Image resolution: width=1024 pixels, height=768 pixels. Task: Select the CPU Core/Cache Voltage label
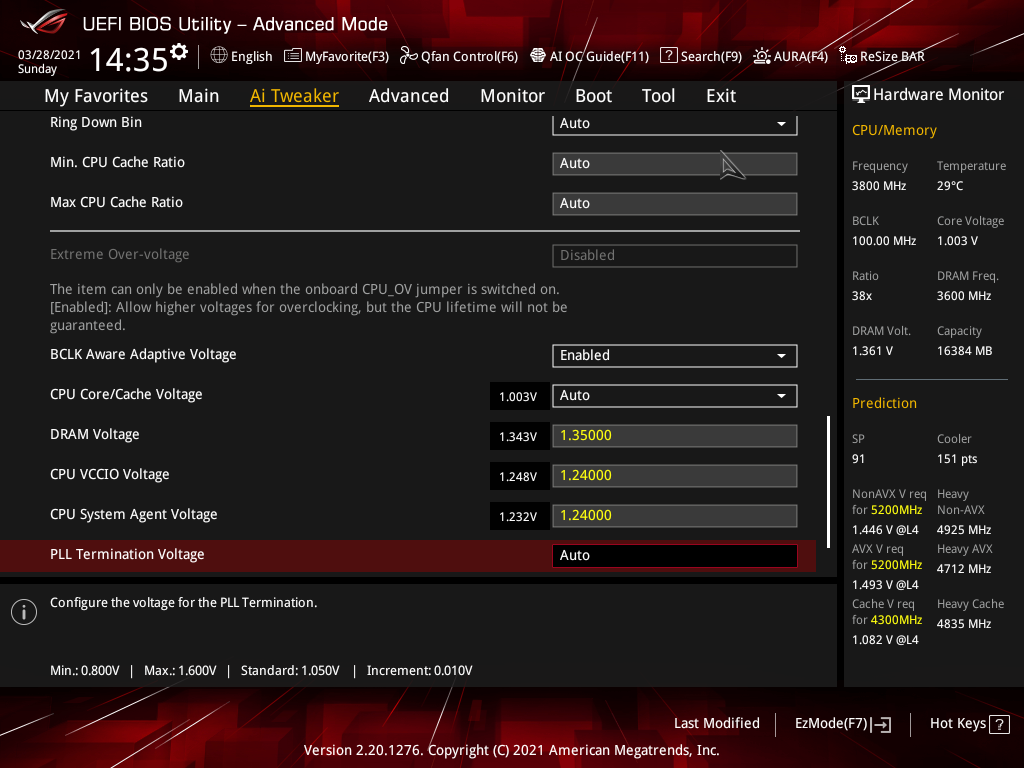(126, 394)
